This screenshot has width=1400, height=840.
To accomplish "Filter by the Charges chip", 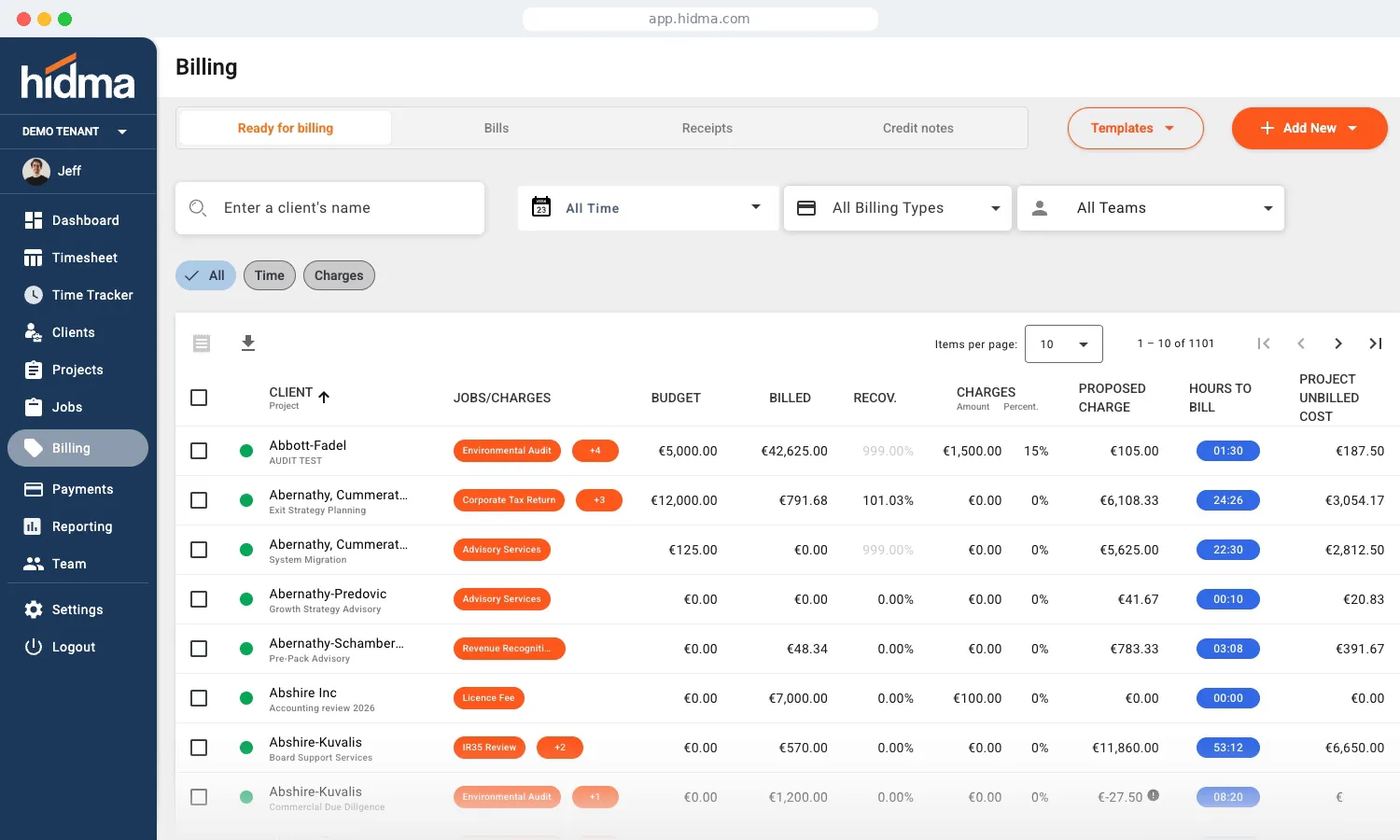I will pyautogui.click(x=339, y=275).
